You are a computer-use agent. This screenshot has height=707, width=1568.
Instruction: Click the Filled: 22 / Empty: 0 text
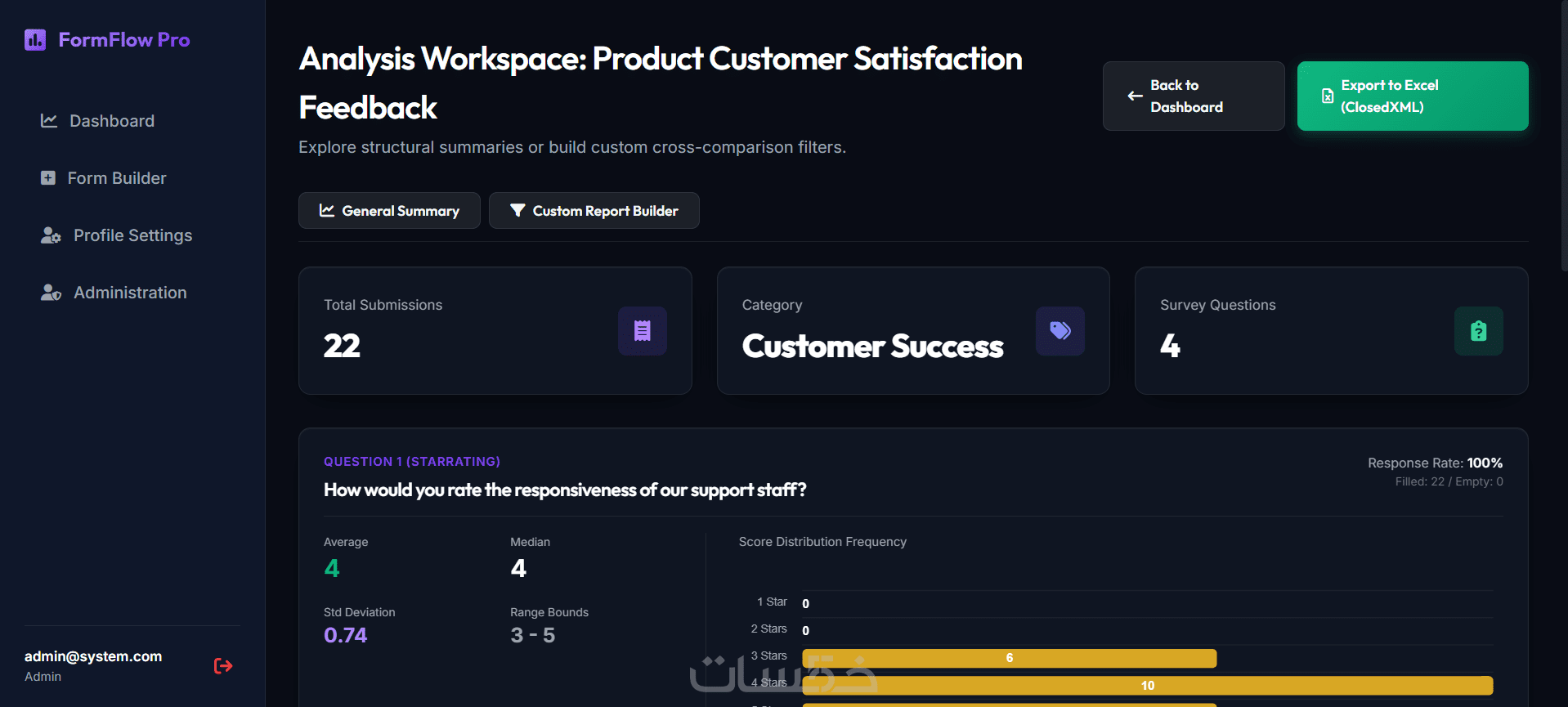pos(1449,482)
